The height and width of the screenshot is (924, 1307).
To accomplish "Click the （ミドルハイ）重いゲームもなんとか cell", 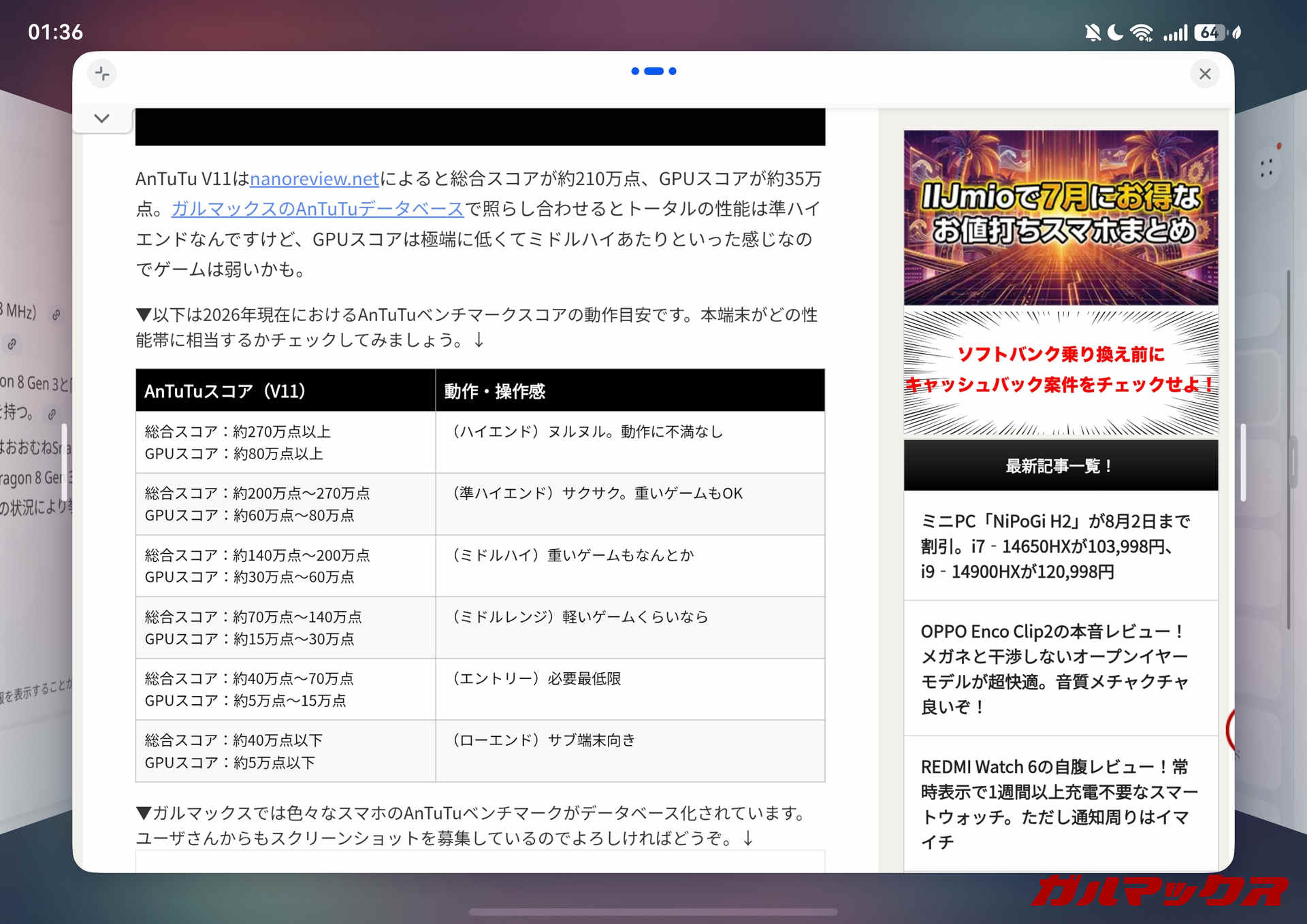I will 630,566.
